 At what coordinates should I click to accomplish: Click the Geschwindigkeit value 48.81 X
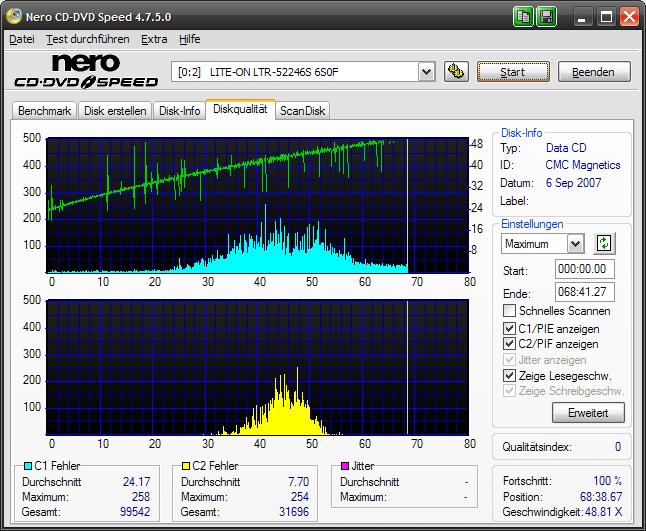pyautogui.click(x=604, y=512)
